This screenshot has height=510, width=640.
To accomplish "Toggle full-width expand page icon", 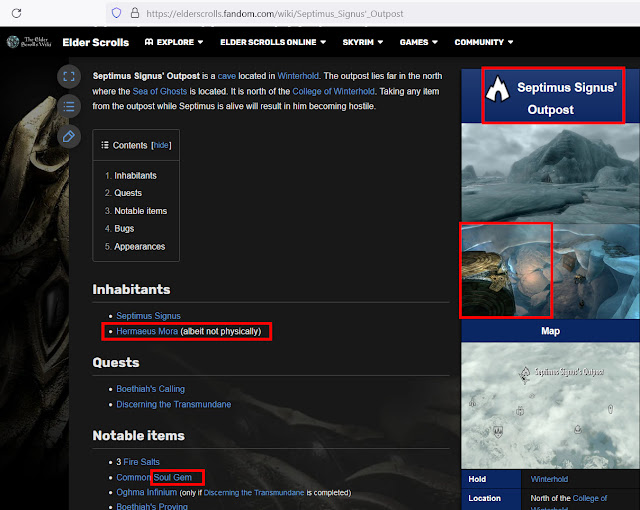I will [69, 77].
